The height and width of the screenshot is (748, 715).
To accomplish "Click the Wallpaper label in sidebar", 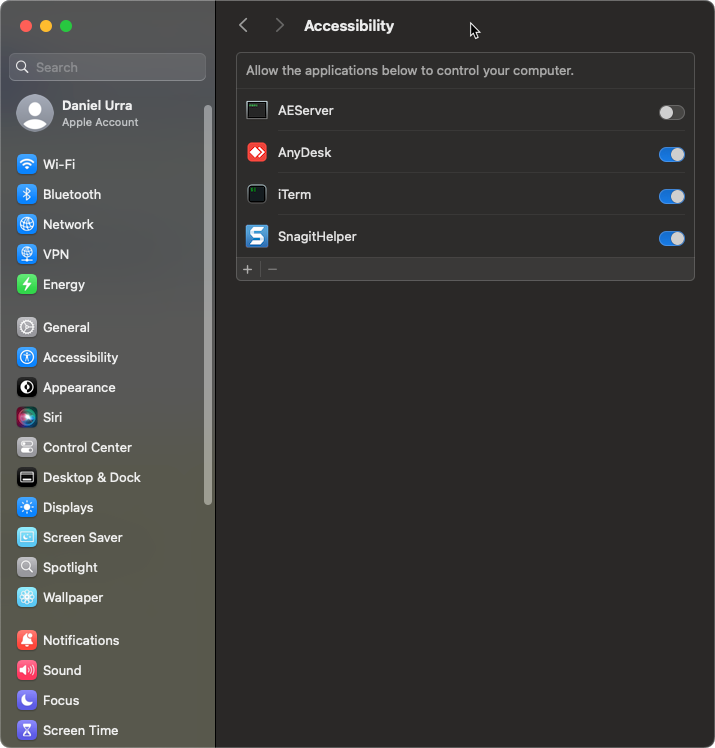I will 73,598.
